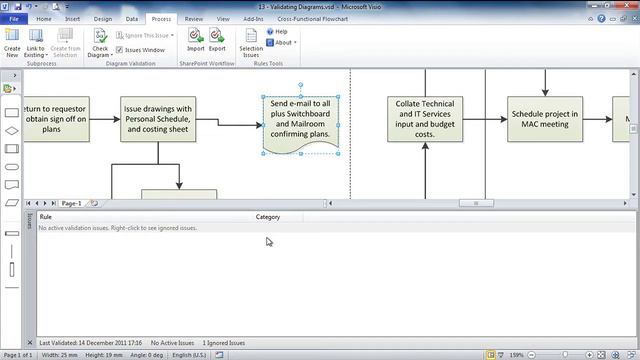The image size is (640, 360).
Task: Select the rounded start/end shape in stencil
Action: pyautogui.click(x=12, y=167)
